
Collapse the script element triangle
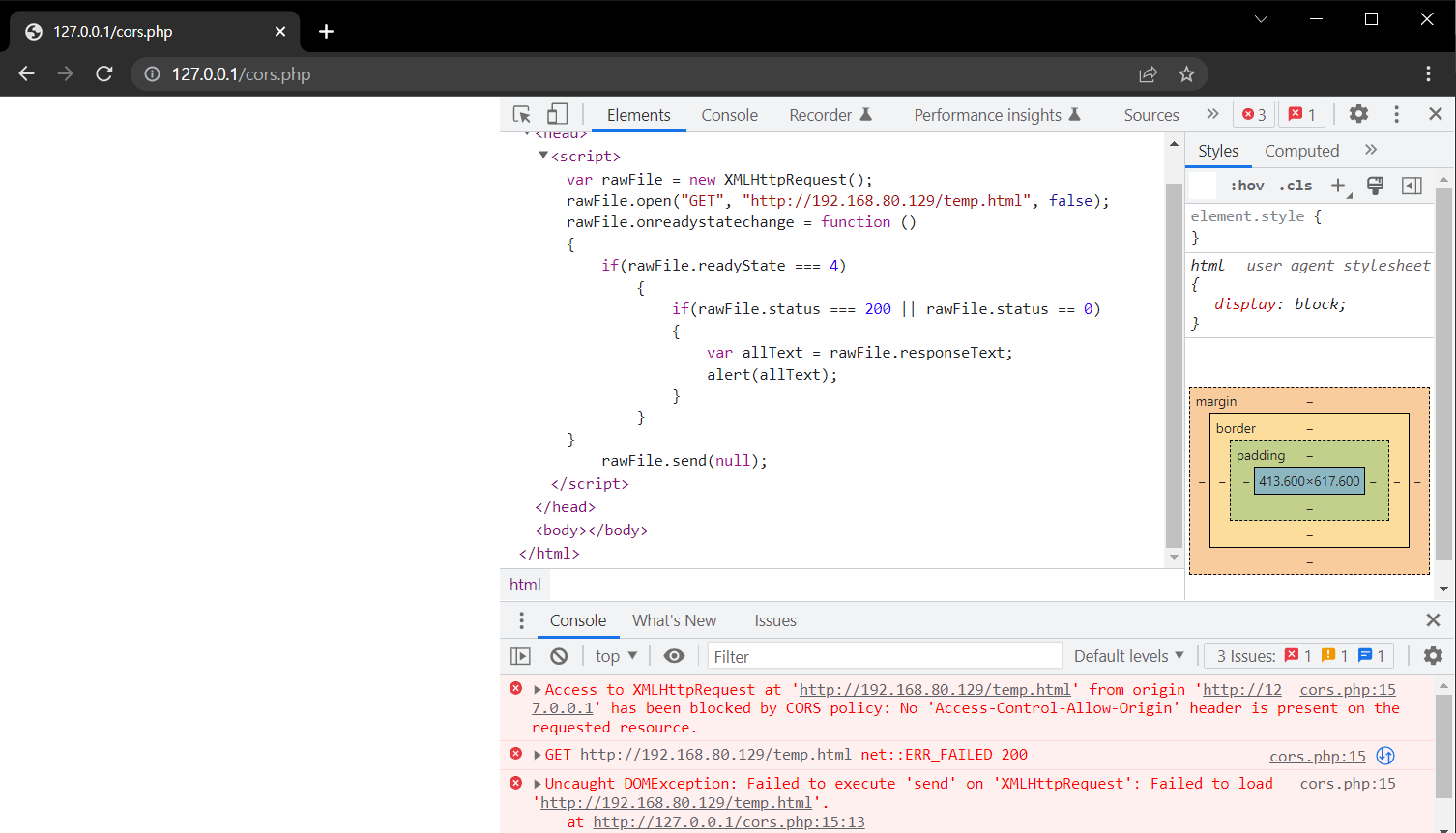pyautogui.click(x=543, y=155)
